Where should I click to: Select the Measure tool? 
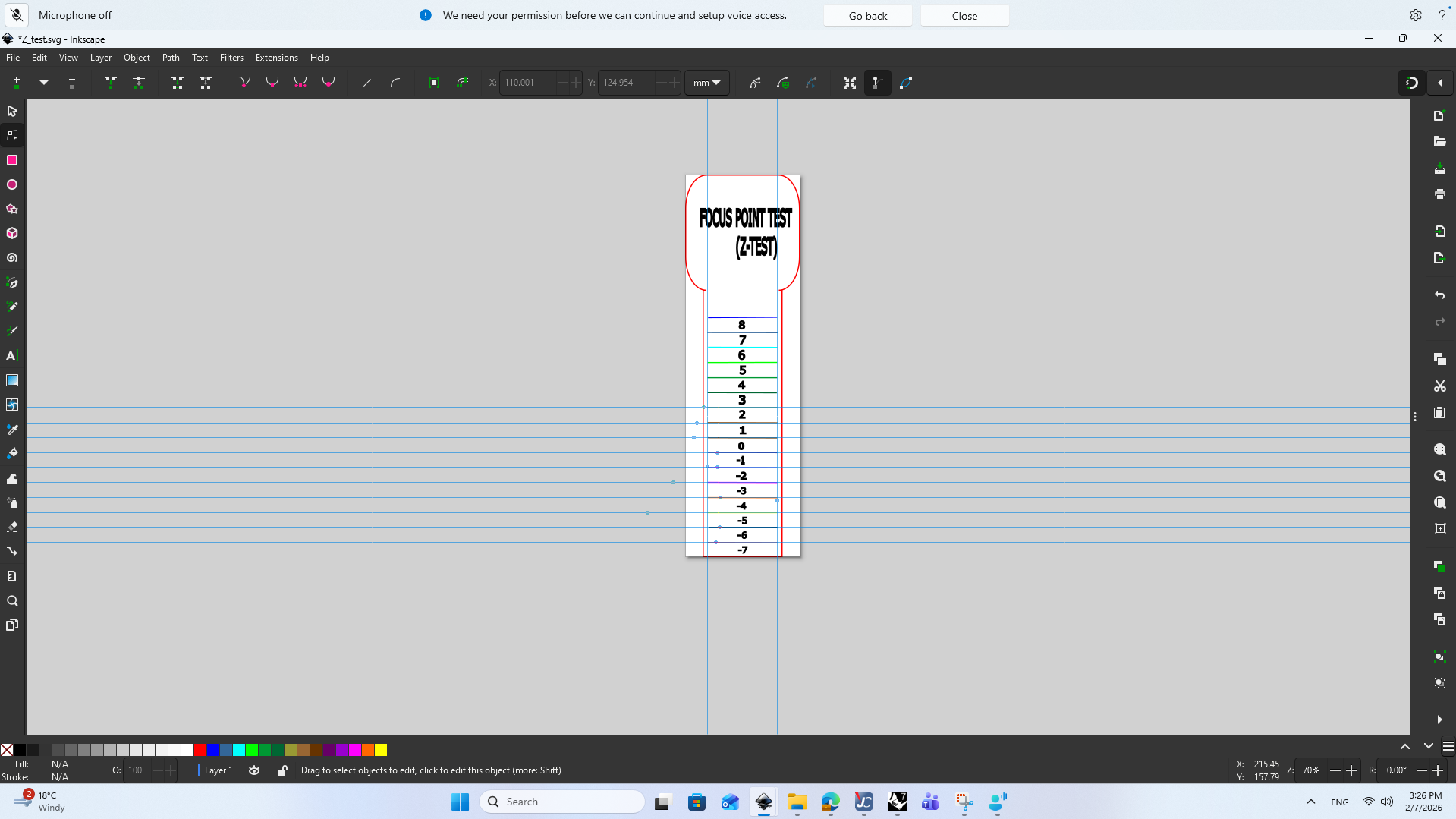[x=12, y=576]
